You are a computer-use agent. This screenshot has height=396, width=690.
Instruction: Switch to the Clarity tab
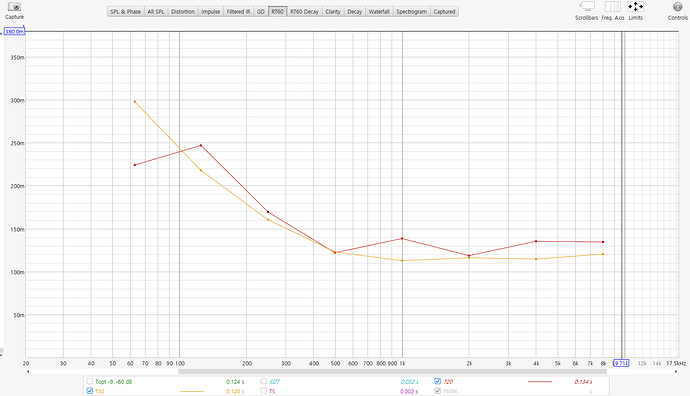[x=333, y=11]
